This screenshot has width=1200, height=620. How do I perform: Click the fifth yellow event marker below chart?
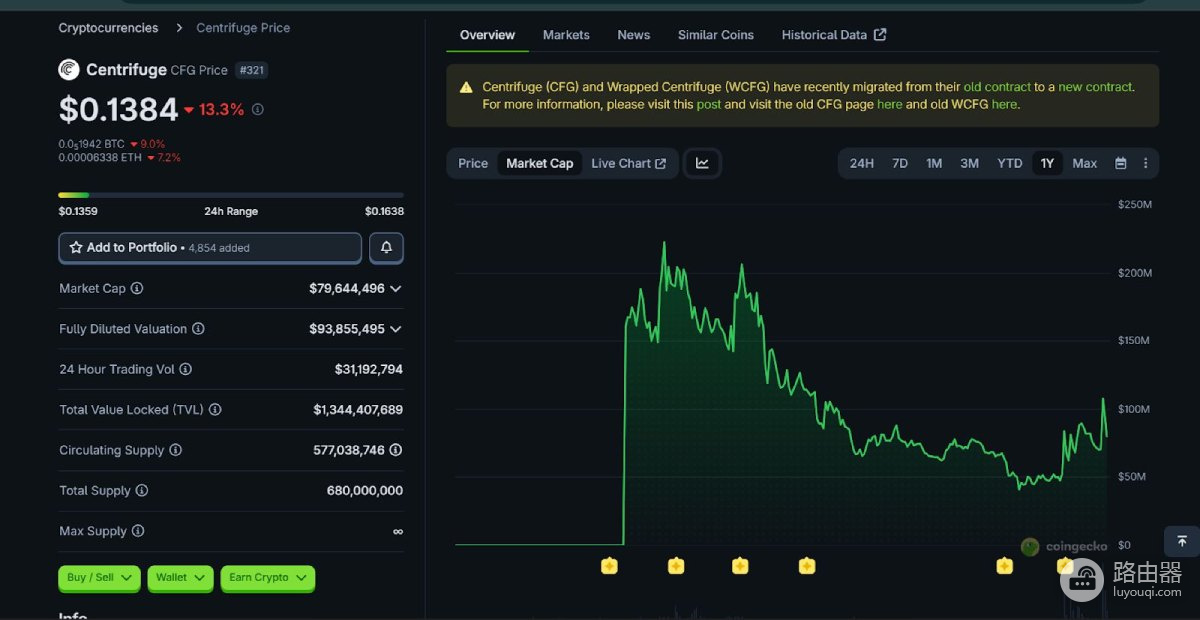pos(1004,566)
